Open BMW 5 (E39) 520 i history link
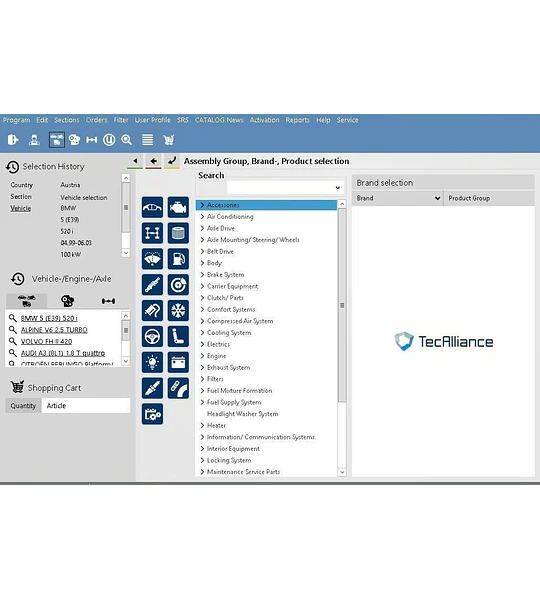Screen dimensions: 540x600 pyautogui.click(x=49, y=318)
